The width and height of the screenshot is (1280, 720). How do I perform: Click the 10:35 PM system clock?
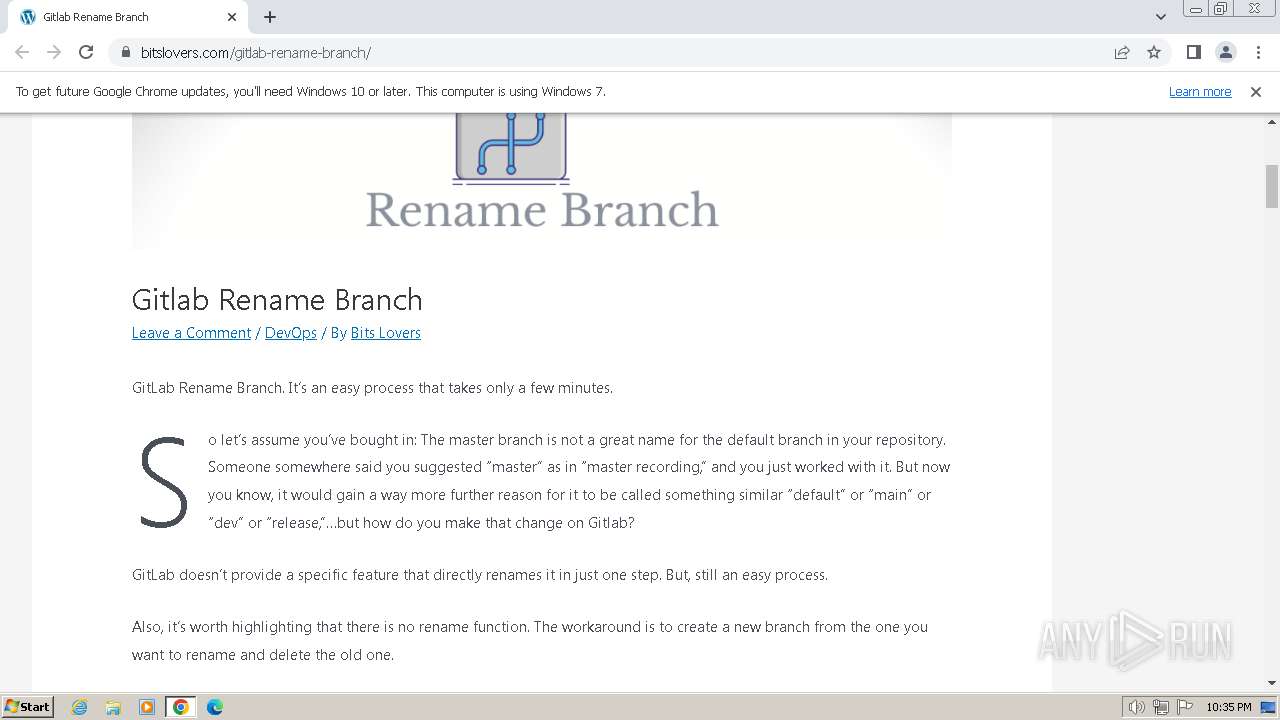point(1228,707)
